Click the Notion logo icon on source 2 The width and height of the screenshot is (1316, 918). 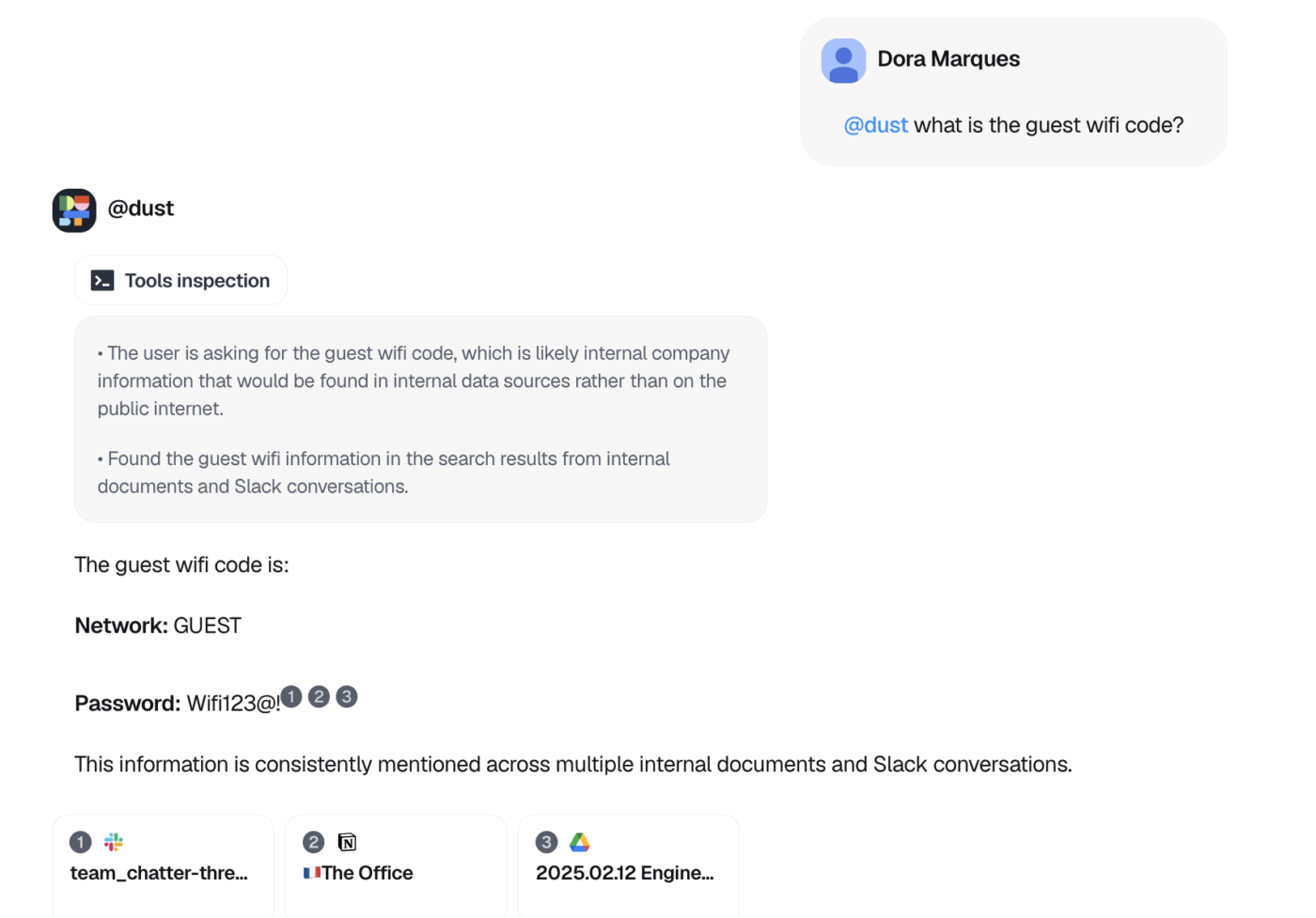(347, 842)
